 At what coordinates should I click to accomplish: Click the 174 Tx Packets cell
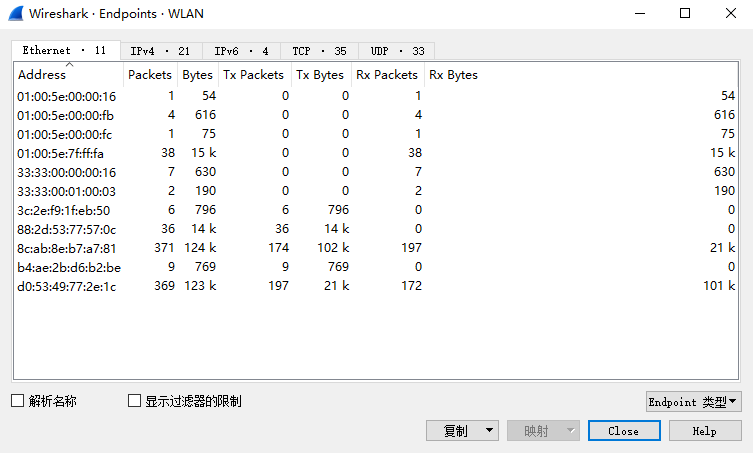tap(279, 248)
